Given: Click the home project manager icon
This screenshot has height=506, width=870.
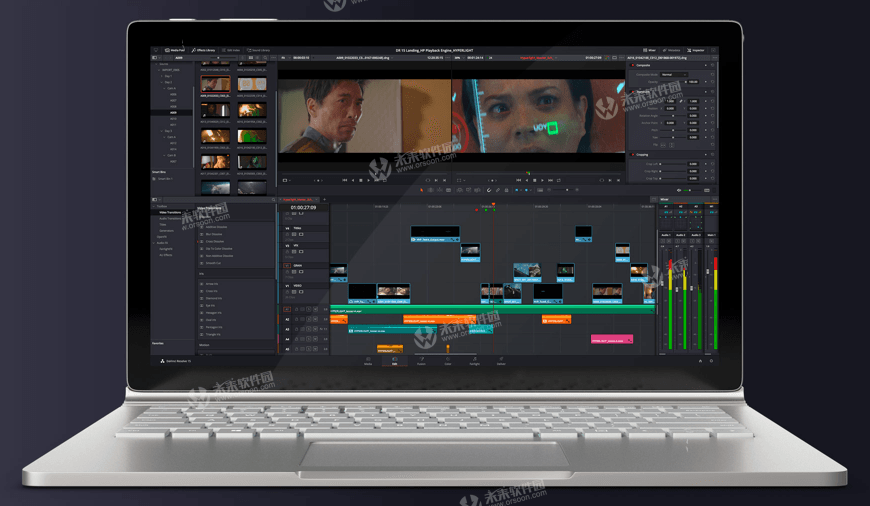Looking at the screenshot, I should pyautogui.click(x=700, y=361).
